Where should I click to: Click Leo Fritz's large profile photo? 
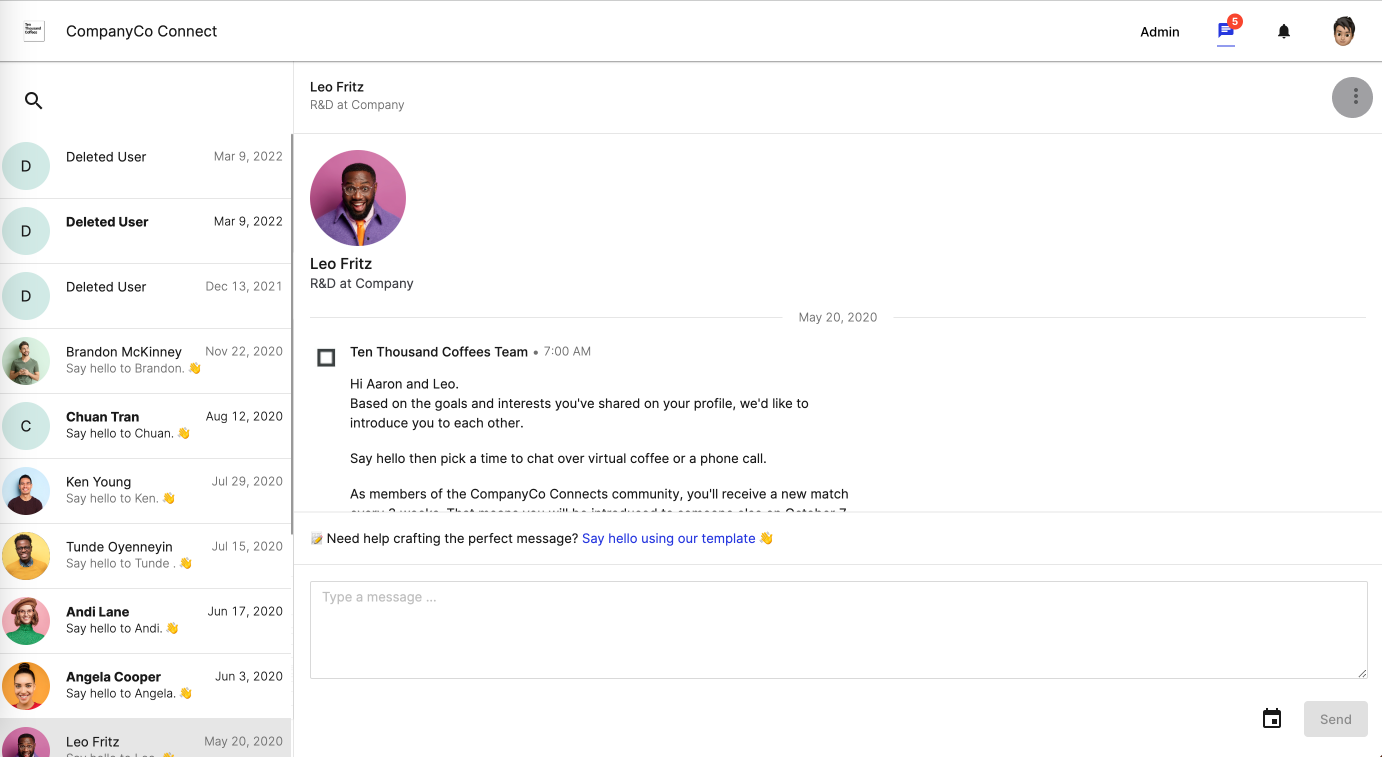(x=358, y=198)
